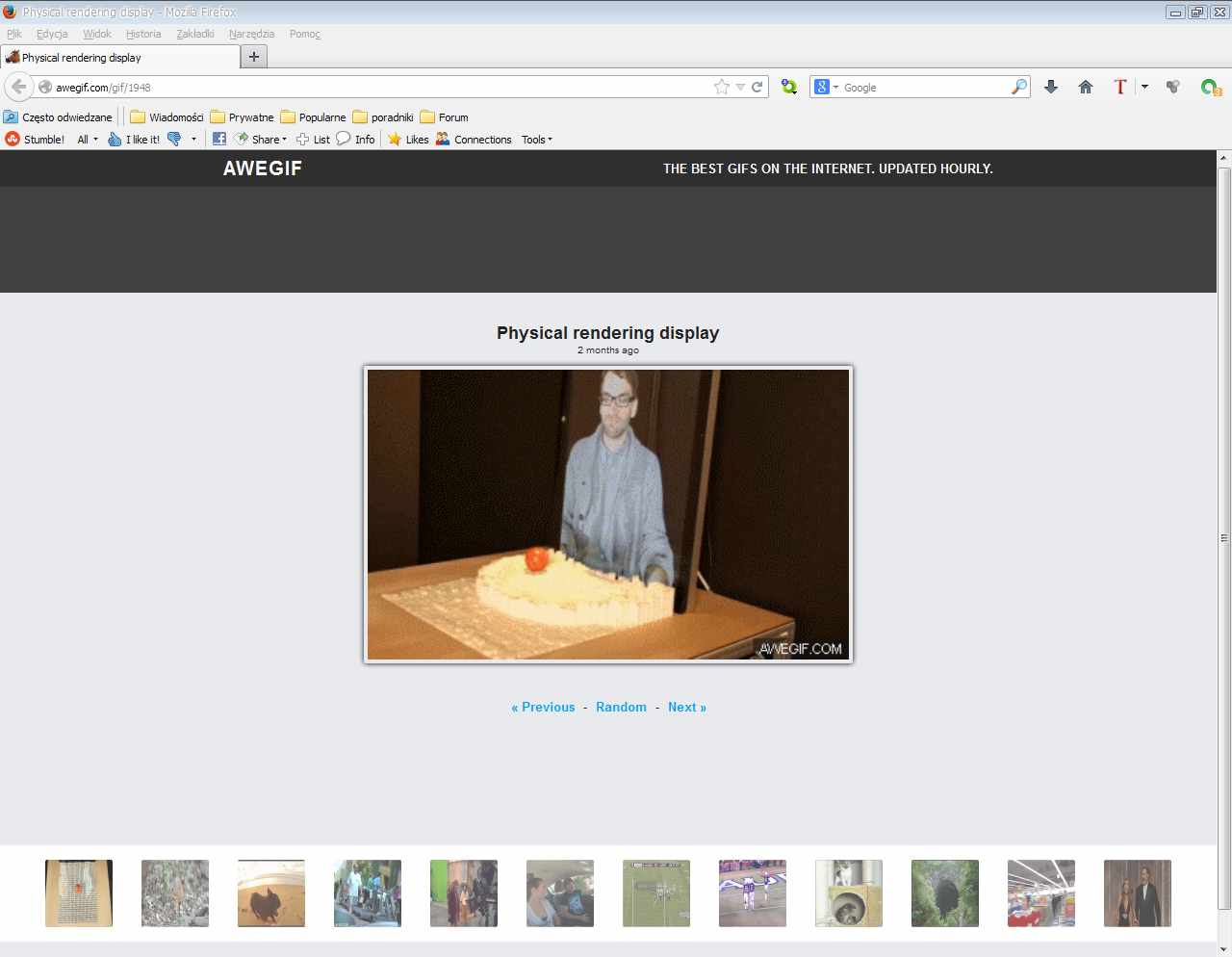
Task: Open the search engine selector dropdown
Action: pyautogui.click(x=827, y=87)
